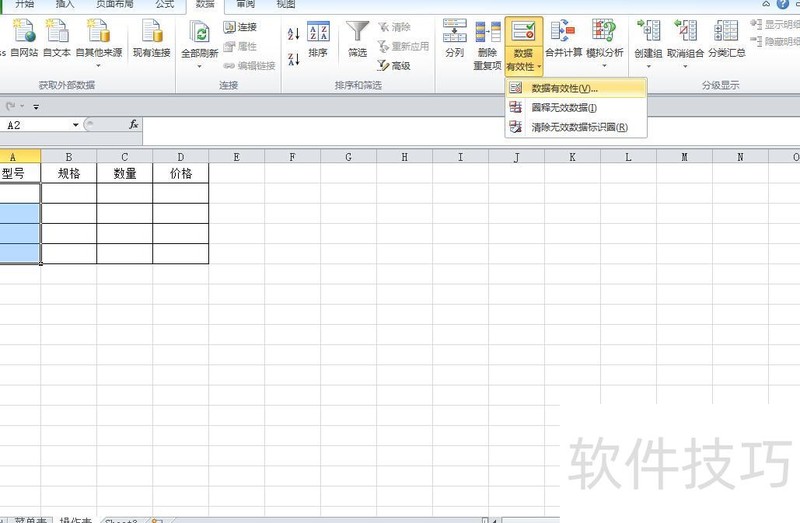Open the Name Box dropdown arrow
800x523 pixels.
pos(76,125)
